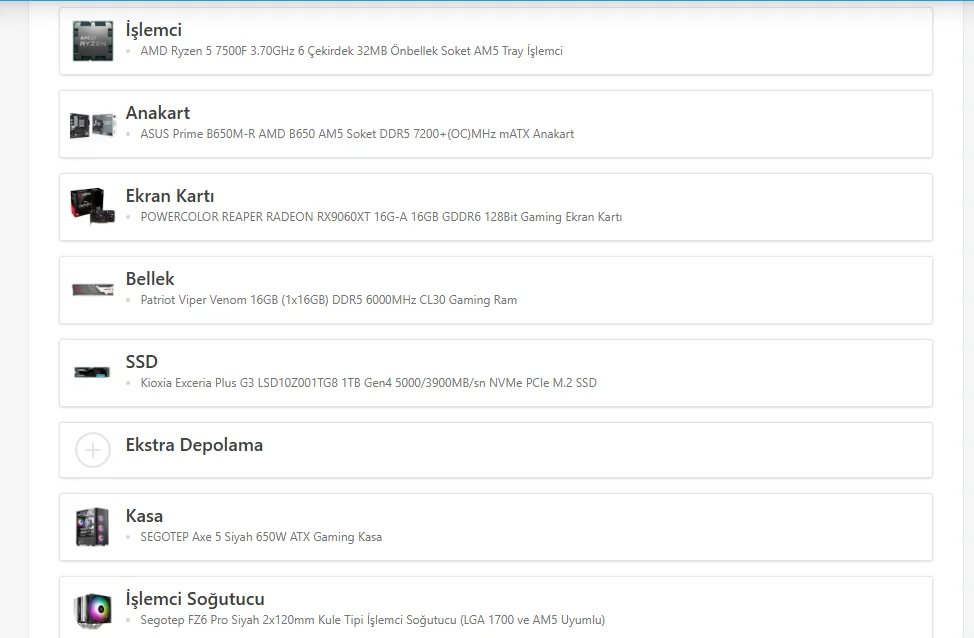974x638 pixels.
Task: Open the Kasa section heading
Action: coord(144,516)
